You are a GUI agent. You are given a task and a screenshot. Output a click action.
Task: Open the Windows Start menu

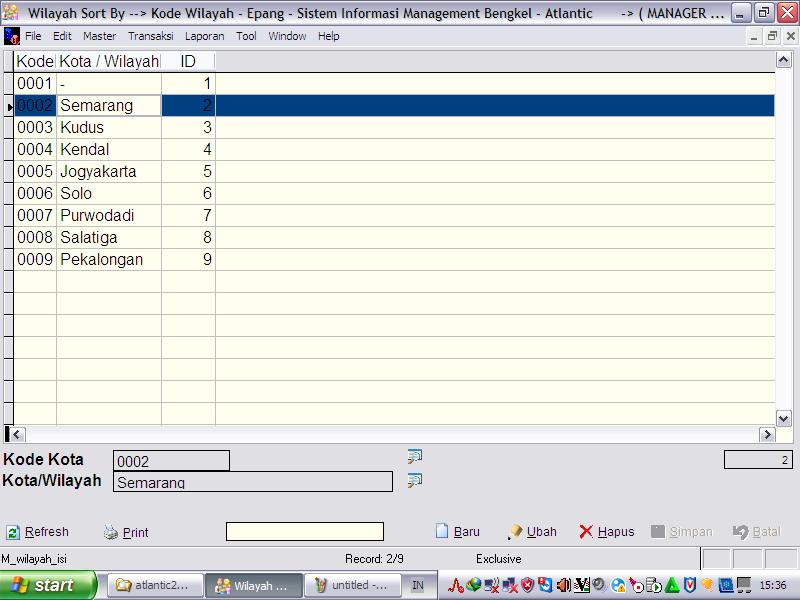48,585
